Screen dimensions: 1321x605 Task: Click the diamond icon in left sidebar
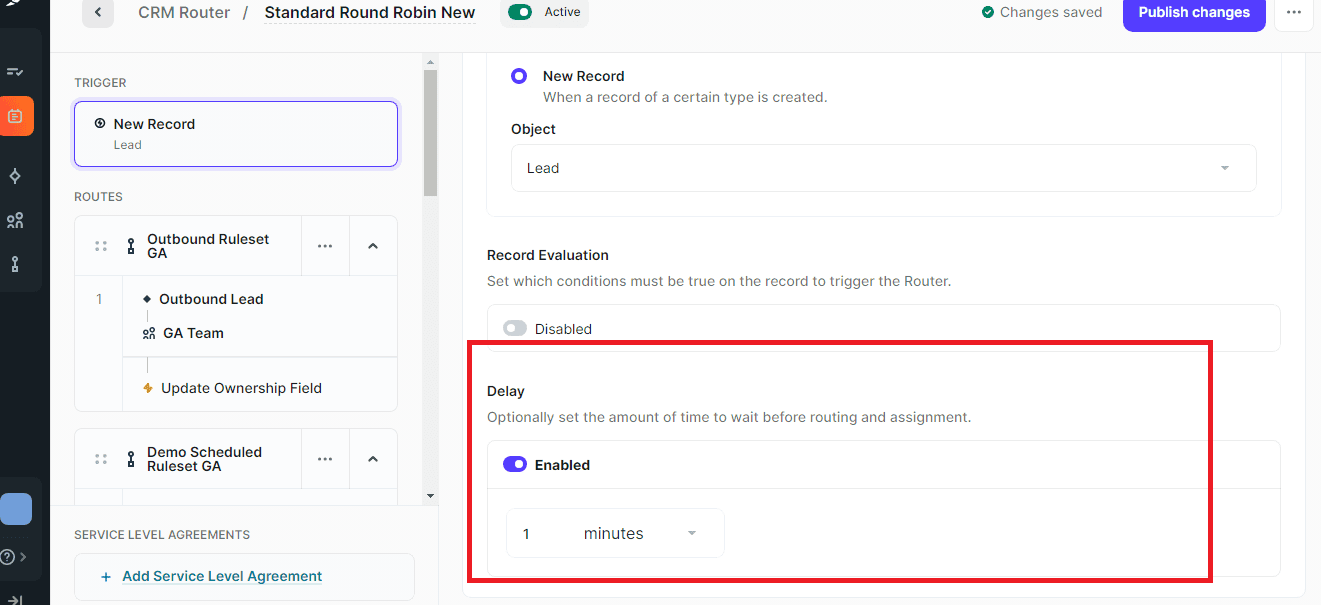(15, 176)
